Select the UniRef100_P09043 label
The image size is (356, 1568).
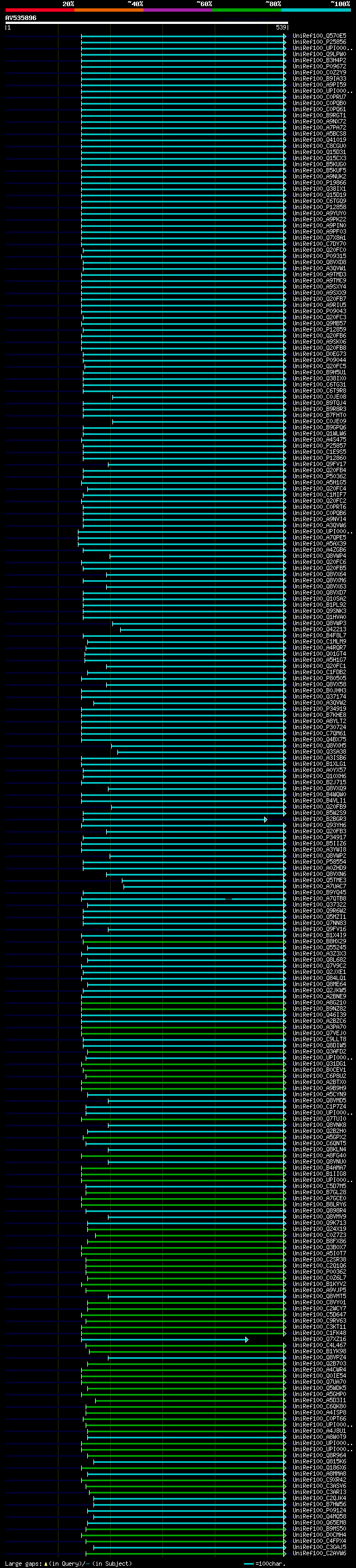tap(319, 311)
